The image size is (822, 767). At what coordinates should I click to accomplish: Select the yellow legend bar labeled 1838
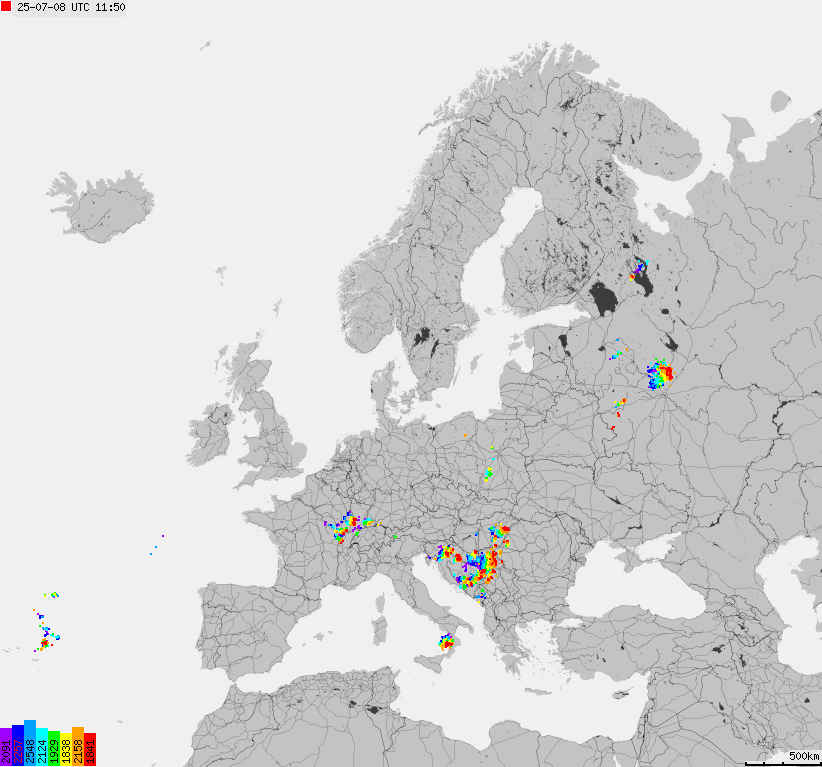(66, 750)
